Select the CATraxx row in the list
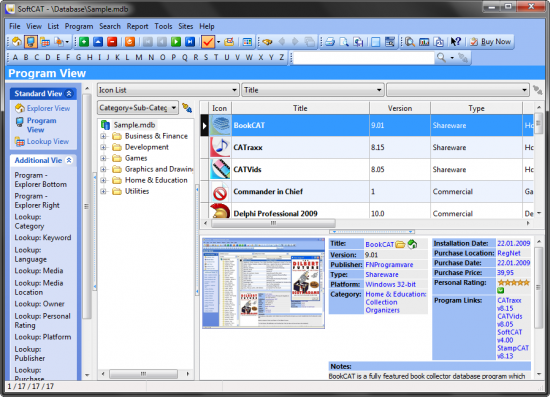Viewport: 550px width, 397px height. point(367,147)
